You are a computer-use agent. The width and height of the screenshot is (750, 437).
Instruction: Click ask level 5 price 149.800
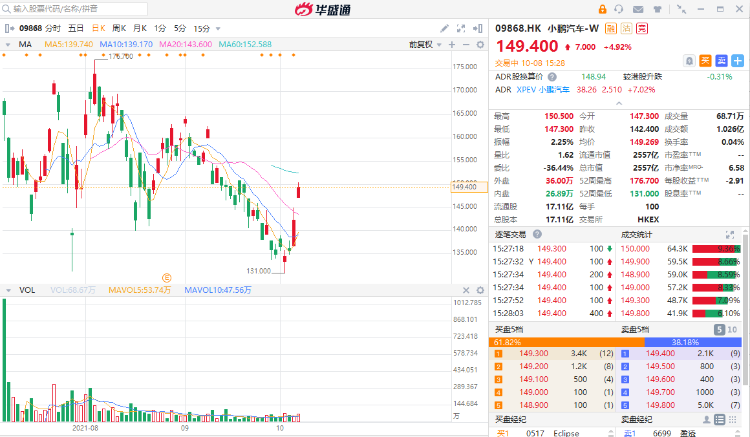661,405
